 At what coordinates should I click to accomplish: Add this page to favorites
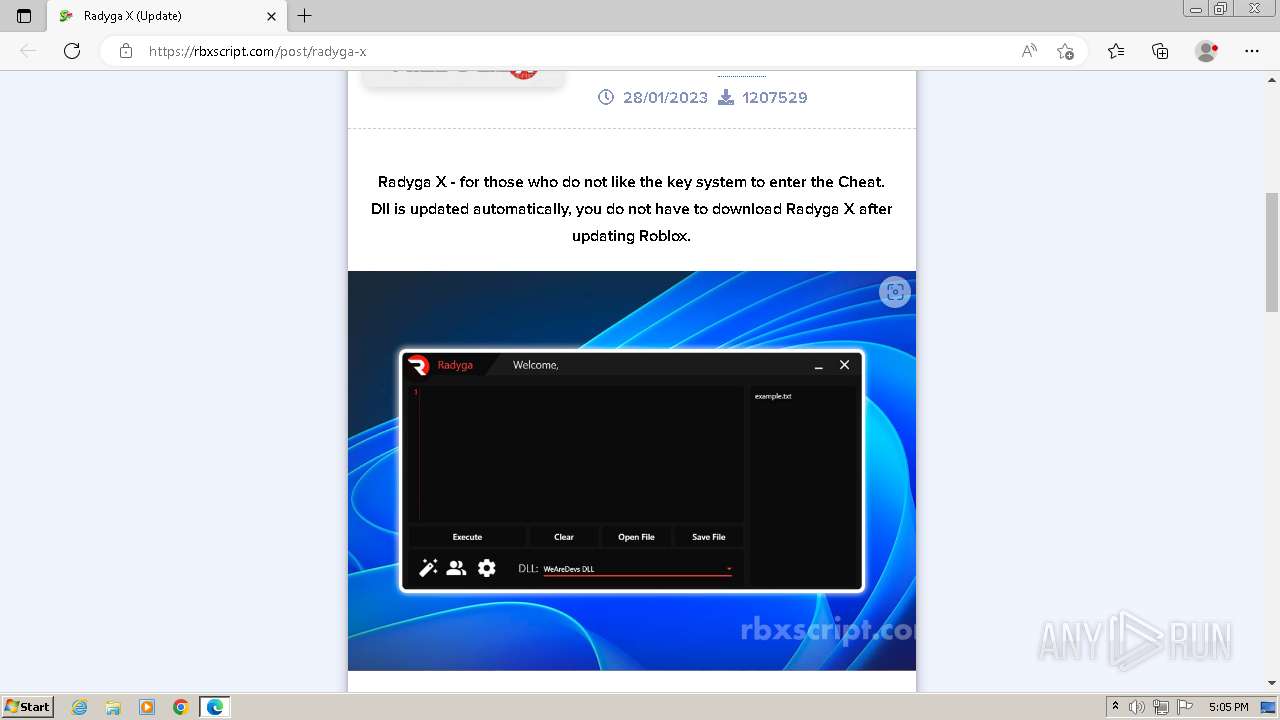pyautogui.click(x=1065, y=51)
